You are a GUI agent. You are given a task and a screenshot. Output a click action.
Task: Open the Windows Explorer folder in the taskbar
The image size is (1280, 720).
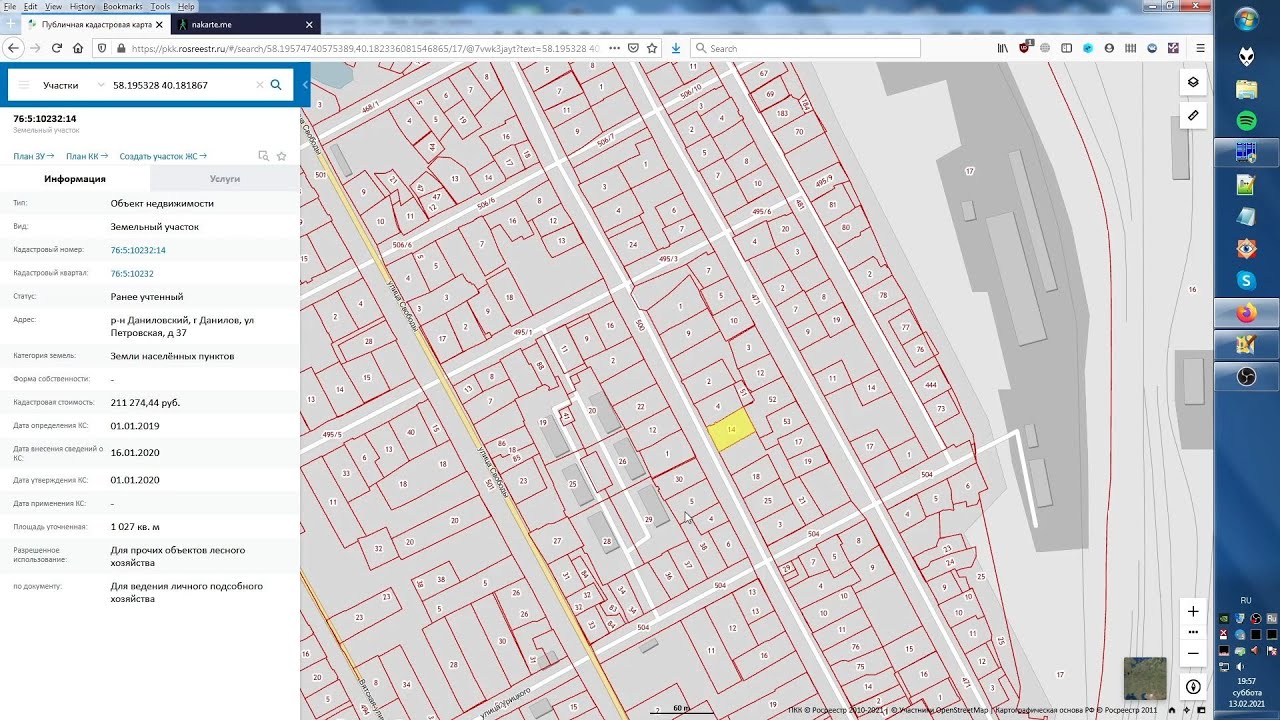[1246, 89]
